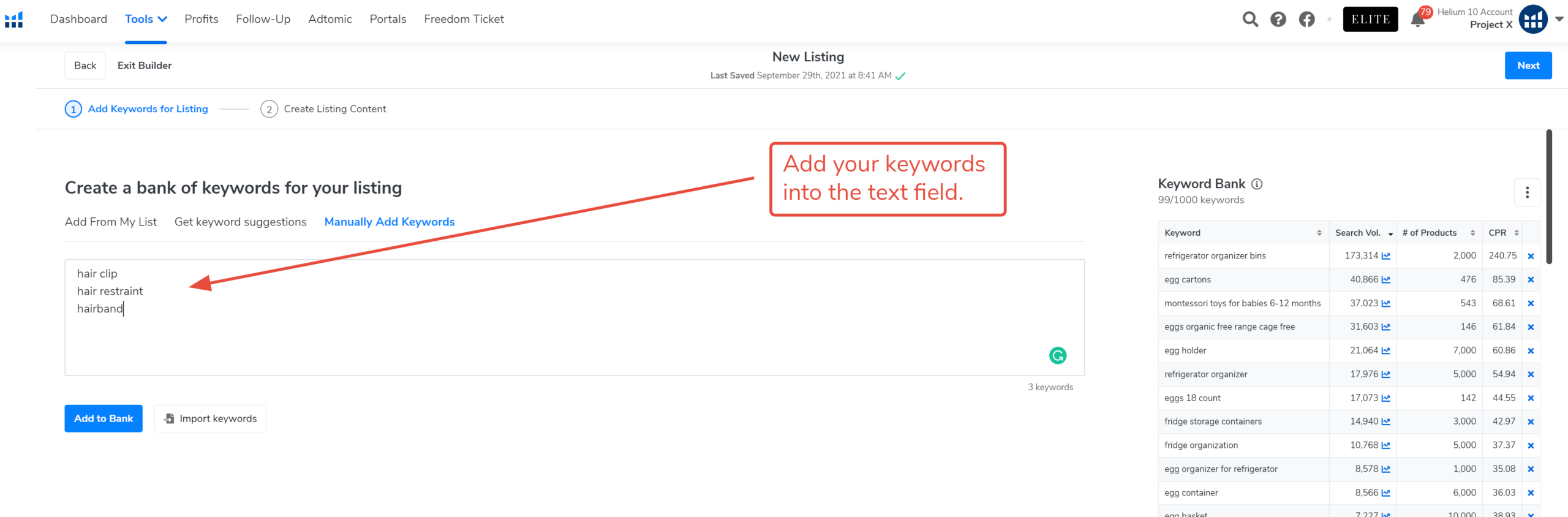Show search volume chart for egg cartons
This screenshot has width=1568, height=517.
click(1386, 280)
